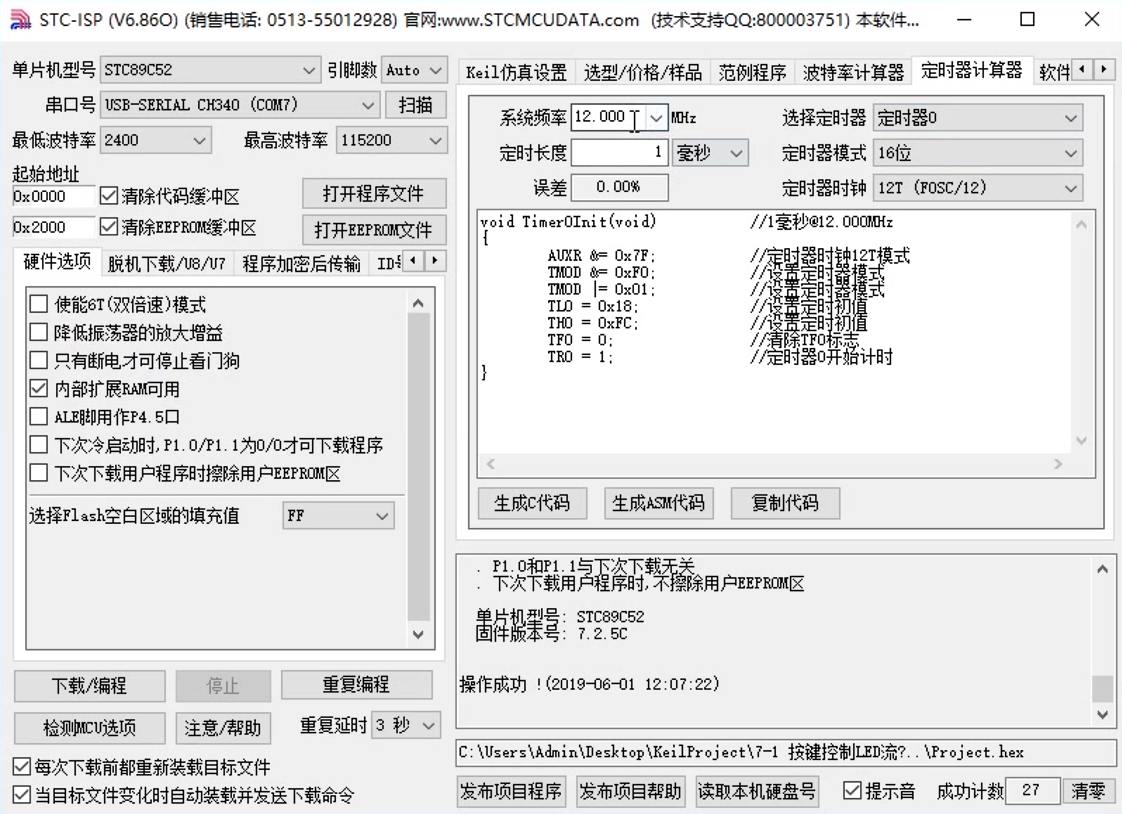1122x814 pixels.
Task: Click down arrow of hardware options scrollbar
Action: pyautogui.click(x=419, y=634)
